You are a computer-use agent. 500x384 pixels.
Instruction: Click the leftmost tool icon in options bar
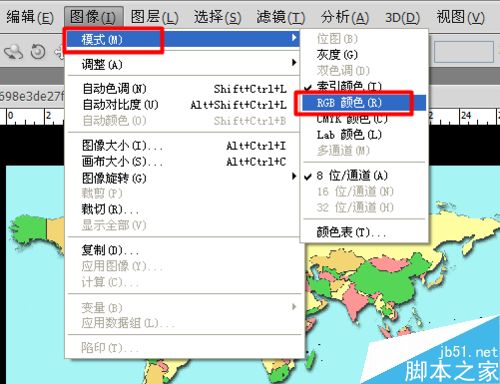pos(13,52)
